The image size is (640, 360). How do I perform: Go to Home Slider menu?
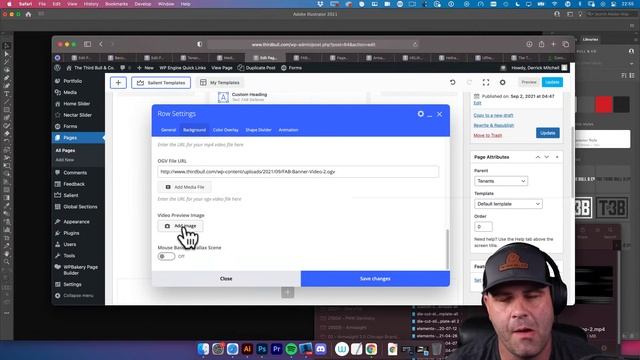click(x=76, y=104)
